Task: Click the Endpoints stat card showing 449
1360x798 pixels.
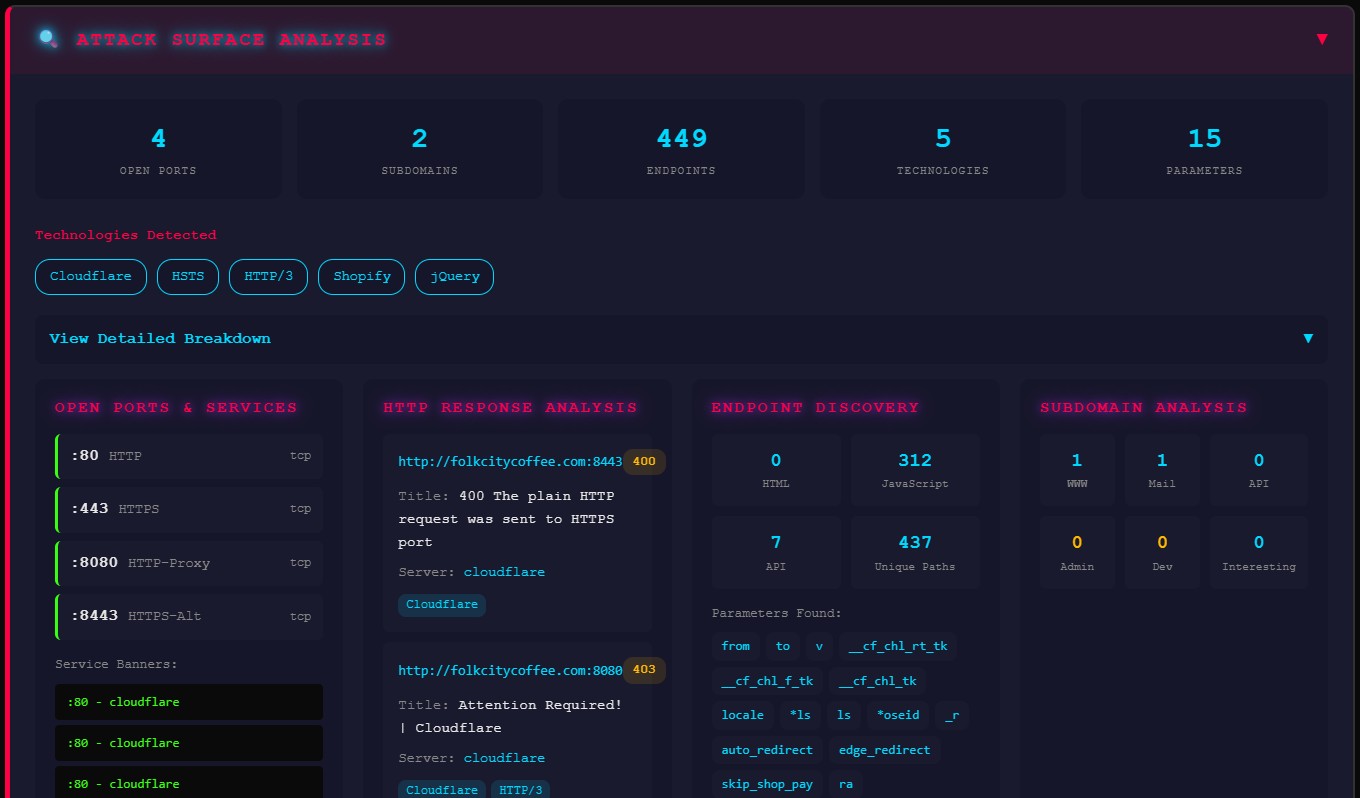Action: pos(681,148)
